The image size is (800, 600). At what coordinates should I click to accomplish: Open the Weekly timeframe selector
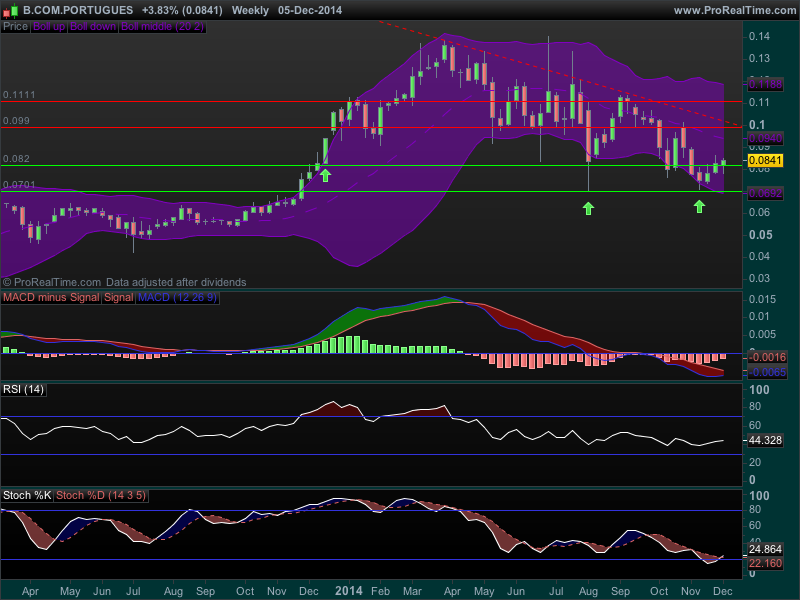point(252,10)
